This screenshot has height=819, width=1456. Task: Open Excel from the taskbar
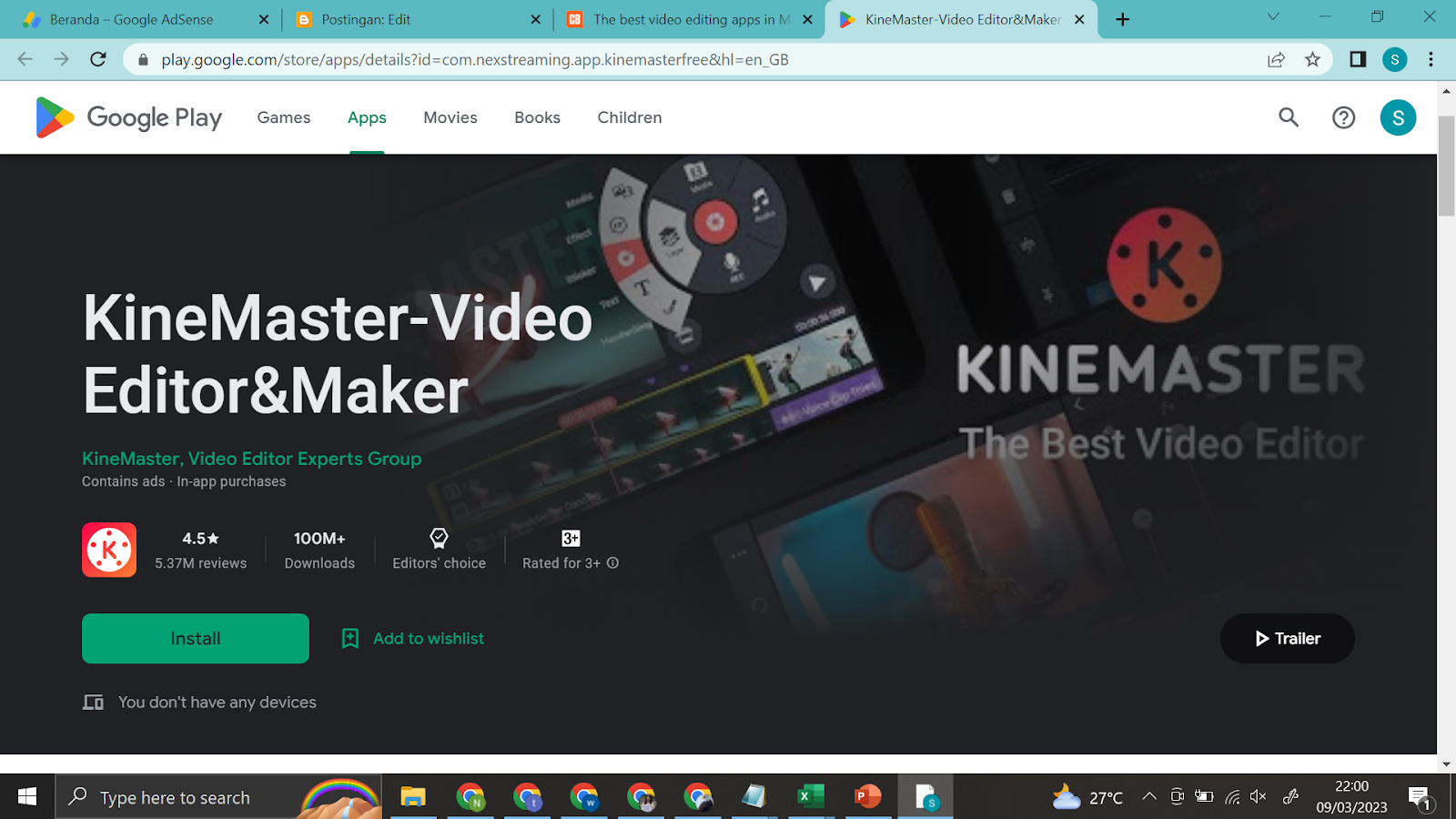click(x=810, y=797)
